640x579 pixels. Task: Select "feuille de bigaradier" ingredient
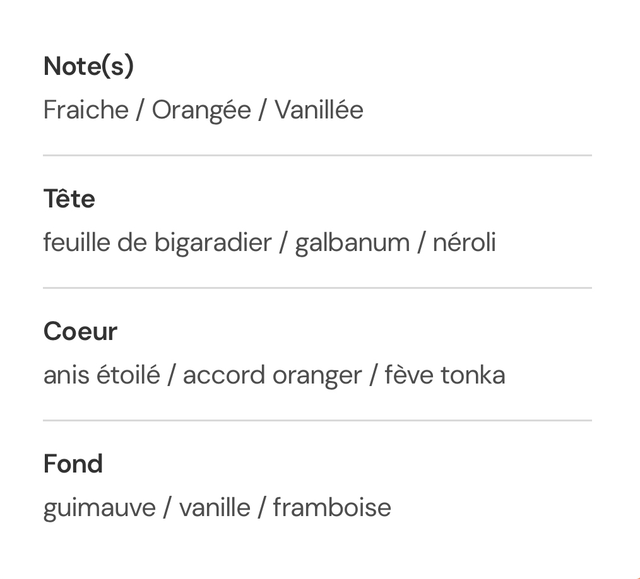click(x=157, y=243)
